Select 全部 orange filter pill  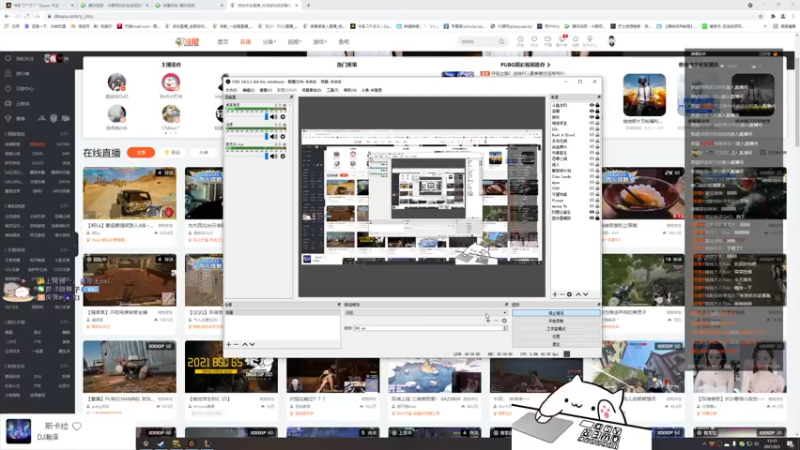141,153
